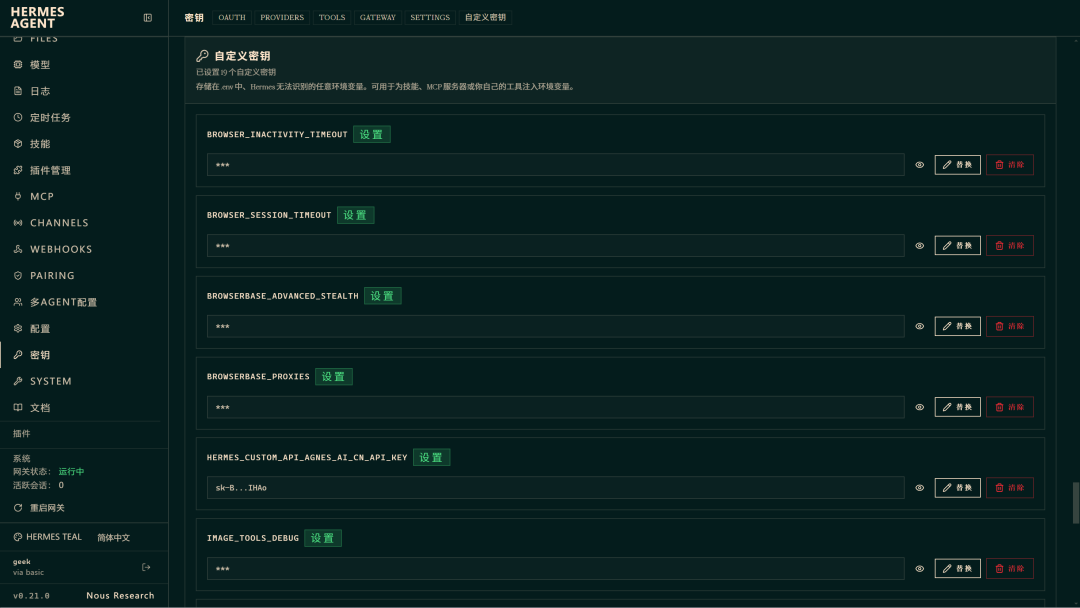Open MCP plug icon
Image resolution: width=1080 pixels, height=608 pixels.
point(18,196)
